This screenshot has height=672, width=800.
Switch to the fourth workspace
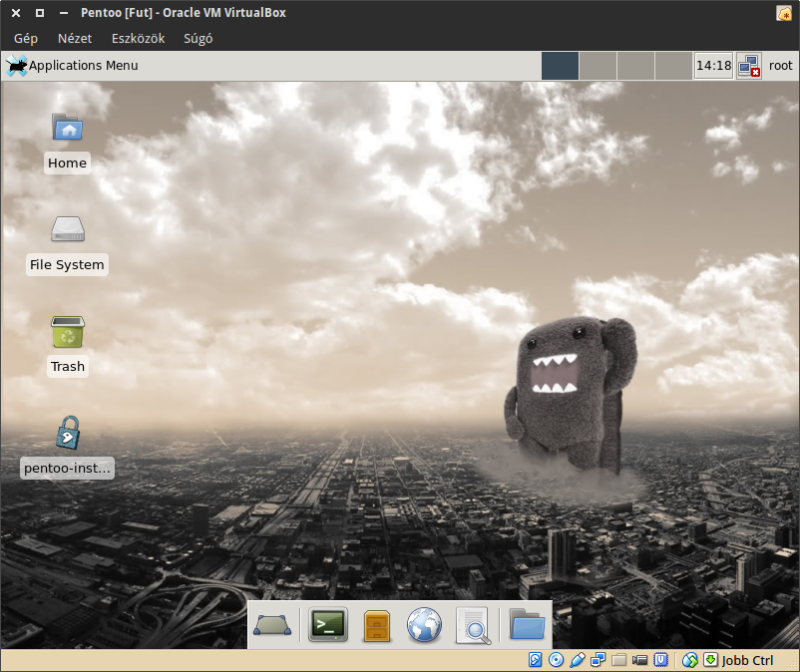coord(673,66)
